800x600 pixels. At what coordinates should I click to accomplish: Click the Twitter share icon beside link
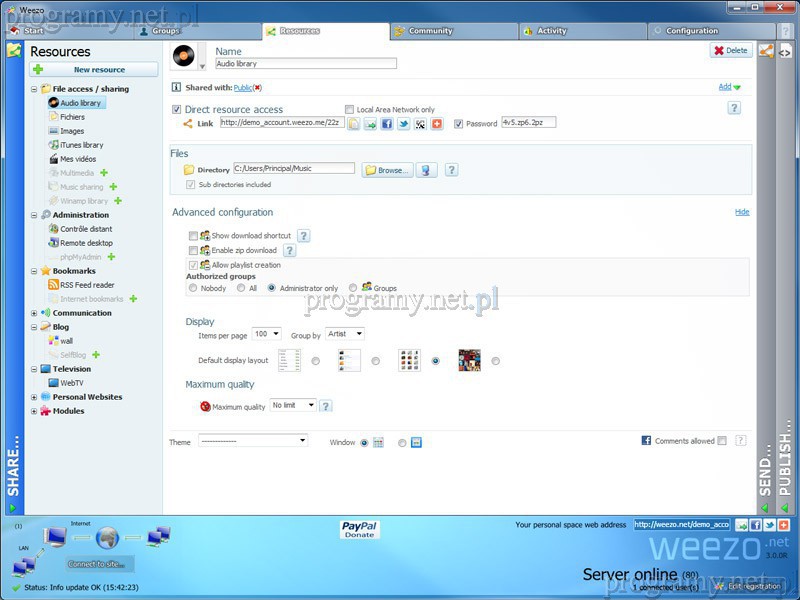pos(404,124)
